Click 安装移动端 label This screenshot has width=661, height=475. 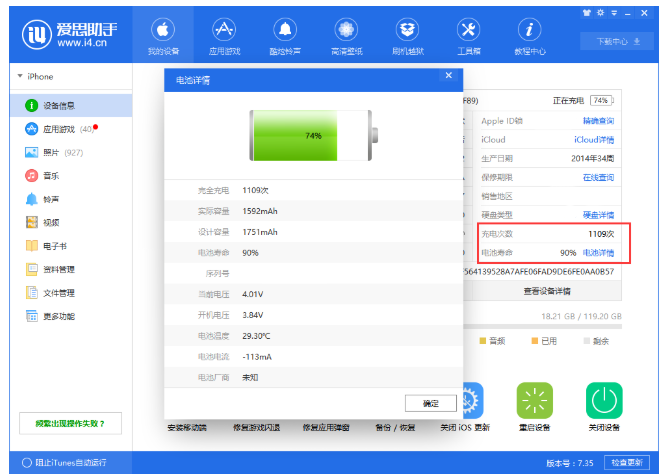pyautogui.click(x=187, y=428)
